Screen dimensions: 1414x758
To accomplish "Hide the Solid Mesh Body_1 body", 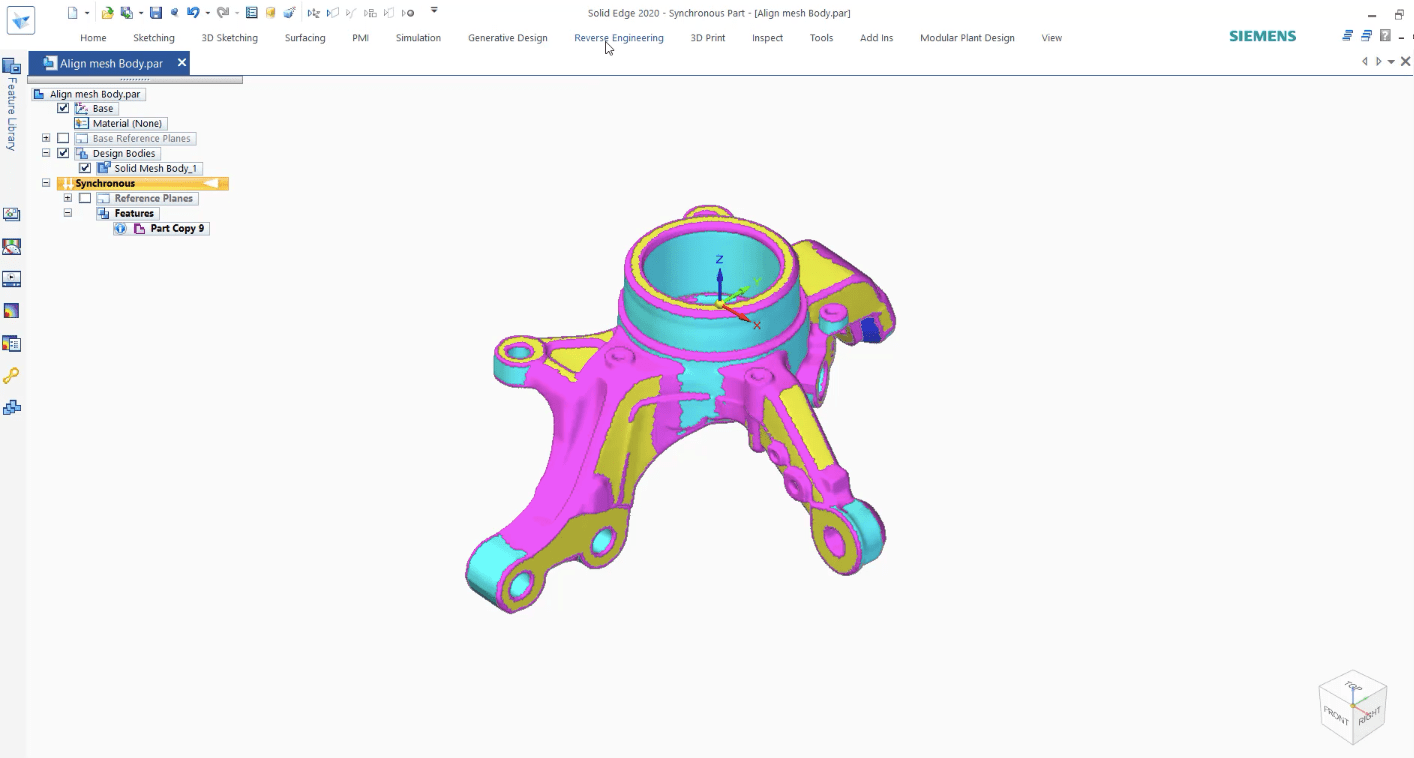I will pyautogui.click(x=85, y=168).
